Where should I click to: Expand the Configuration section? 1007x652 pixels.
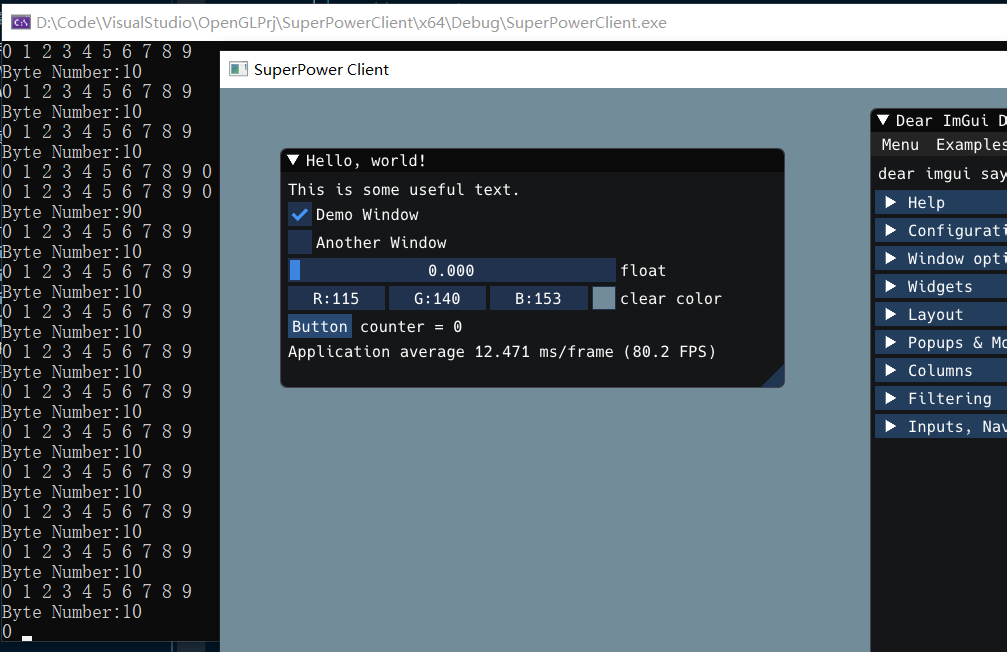[941, 231]
